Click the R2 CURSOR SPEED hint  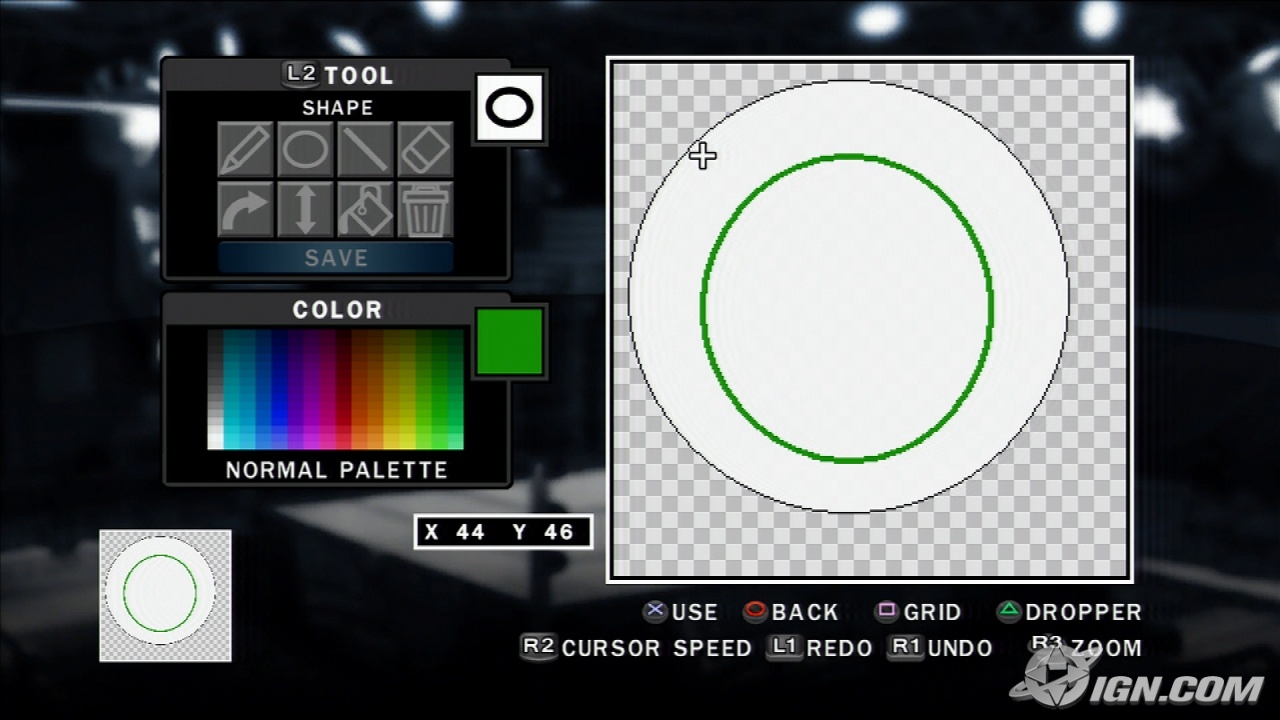[x=636, y=648]
